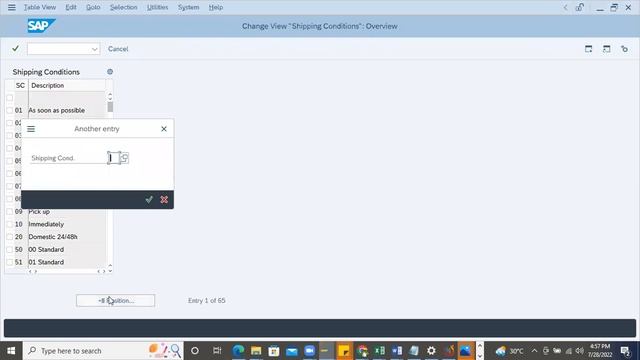
Task: Select row 04 checkbox
Action: 10,148
